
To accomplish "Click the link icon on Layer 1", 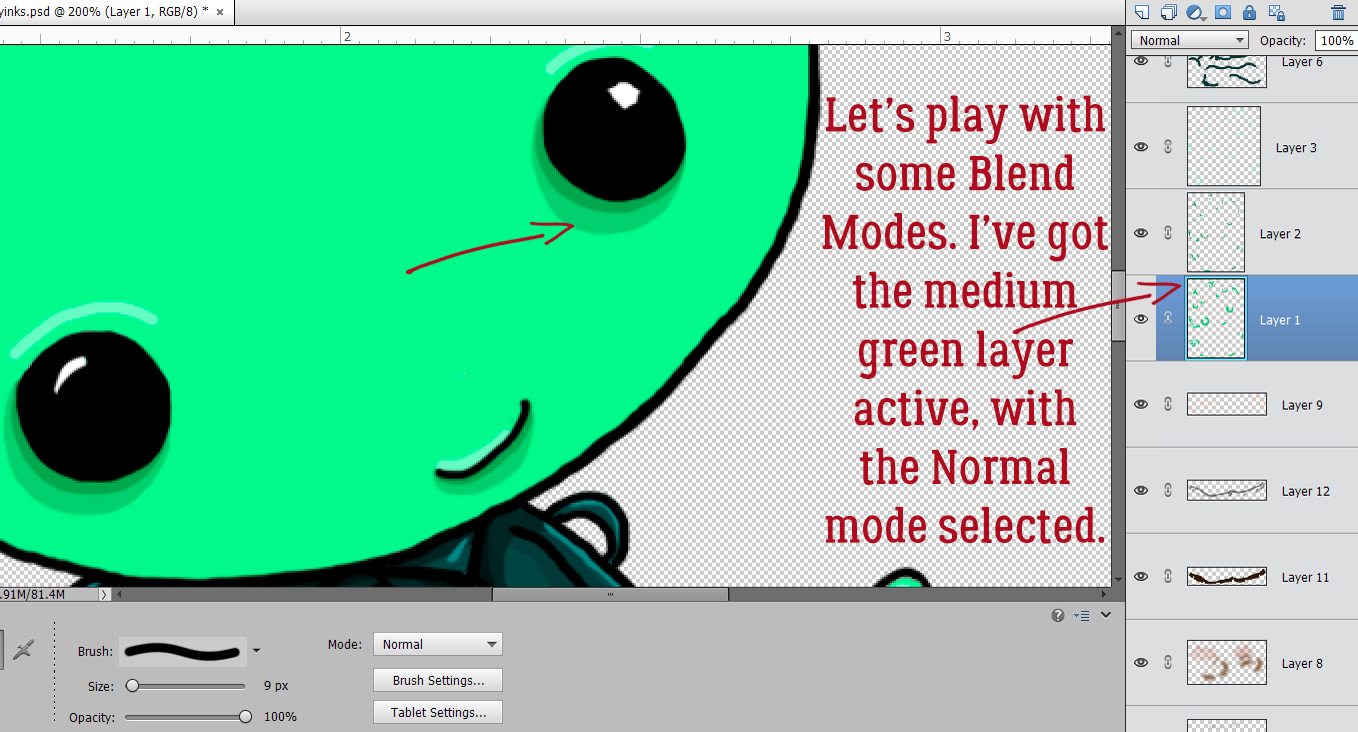I will click(1167, 319).
